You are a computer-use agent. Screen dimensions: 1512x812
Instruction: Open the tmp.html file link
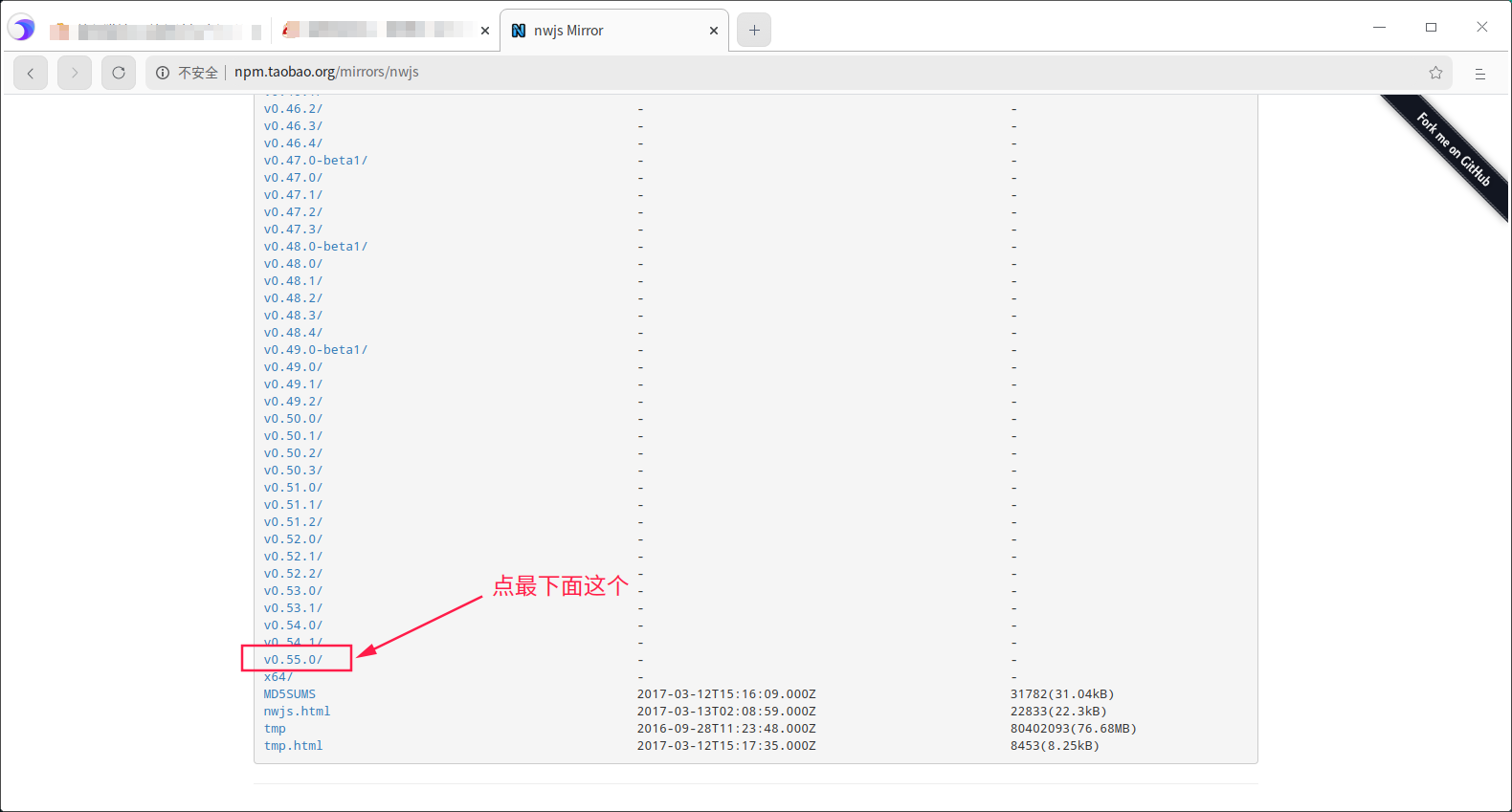[x=293, y=746]
